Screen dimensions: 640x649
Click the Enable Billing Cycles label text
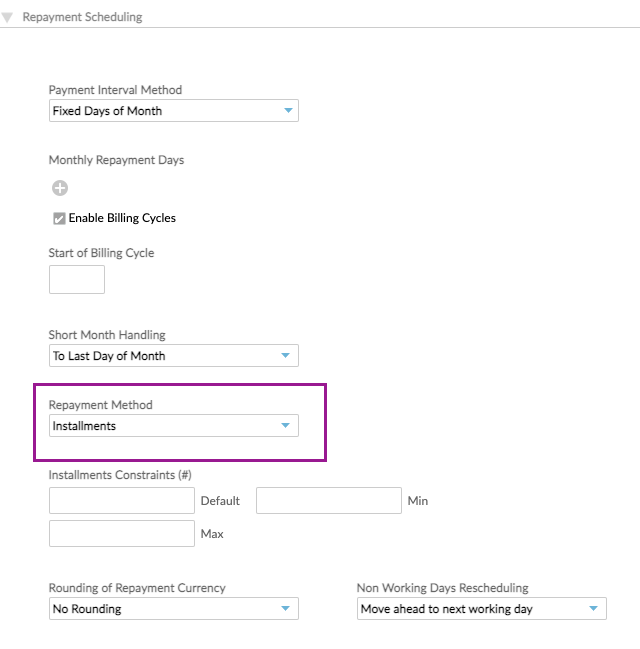(122, 218)
